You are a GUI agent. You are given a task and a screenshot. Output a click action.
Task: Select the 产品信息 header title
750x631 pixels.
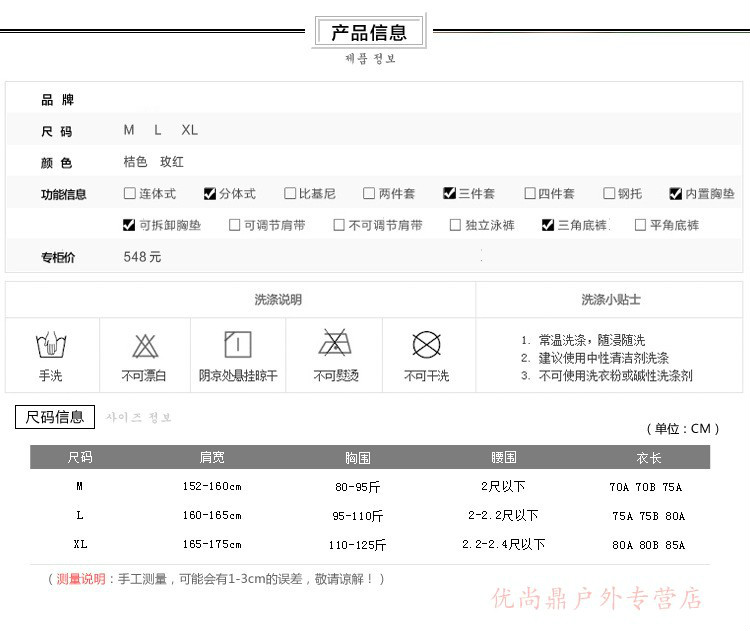pos(369,32)
